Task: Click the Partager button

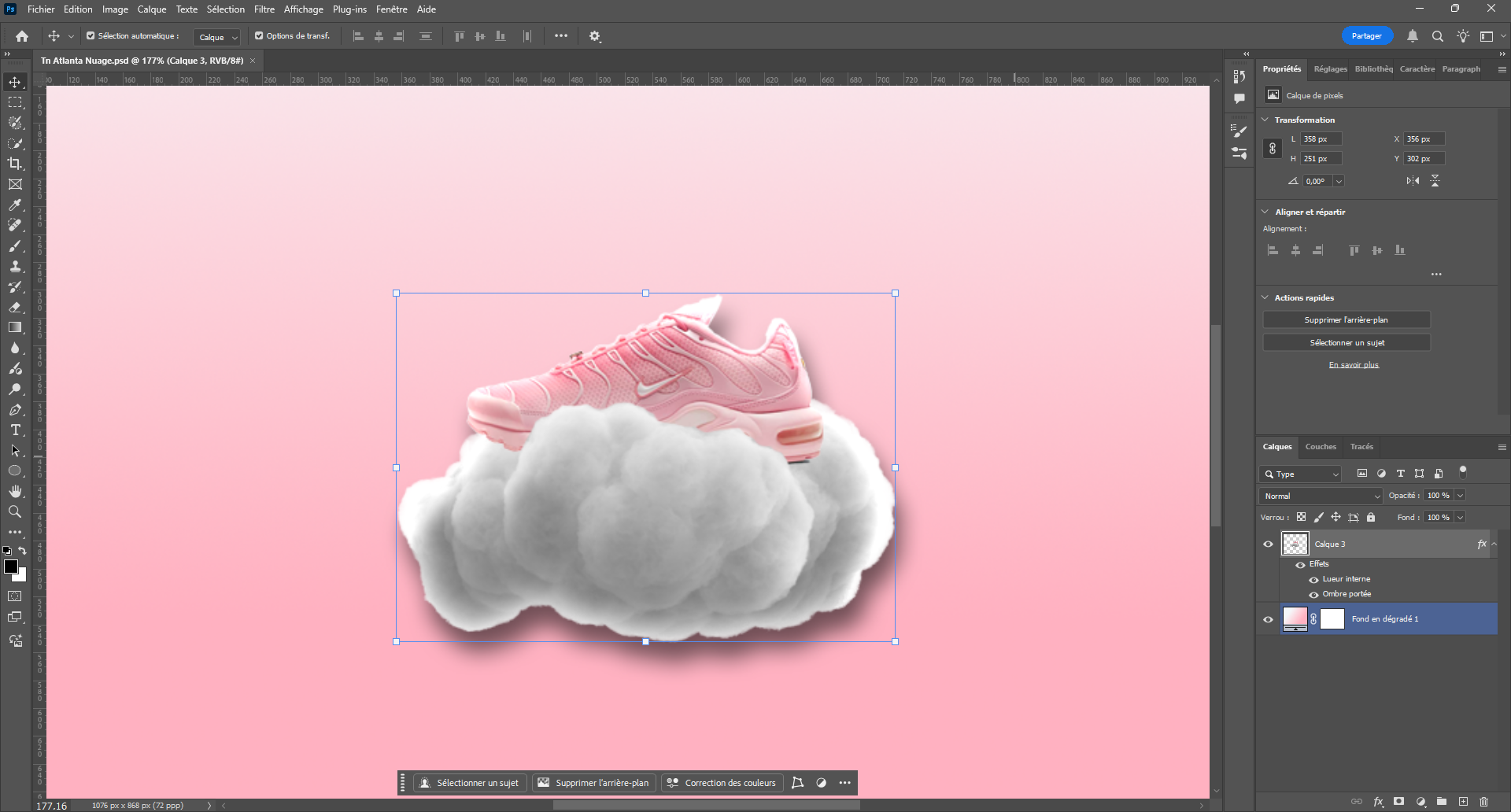Action: (x=1367, y=36)
